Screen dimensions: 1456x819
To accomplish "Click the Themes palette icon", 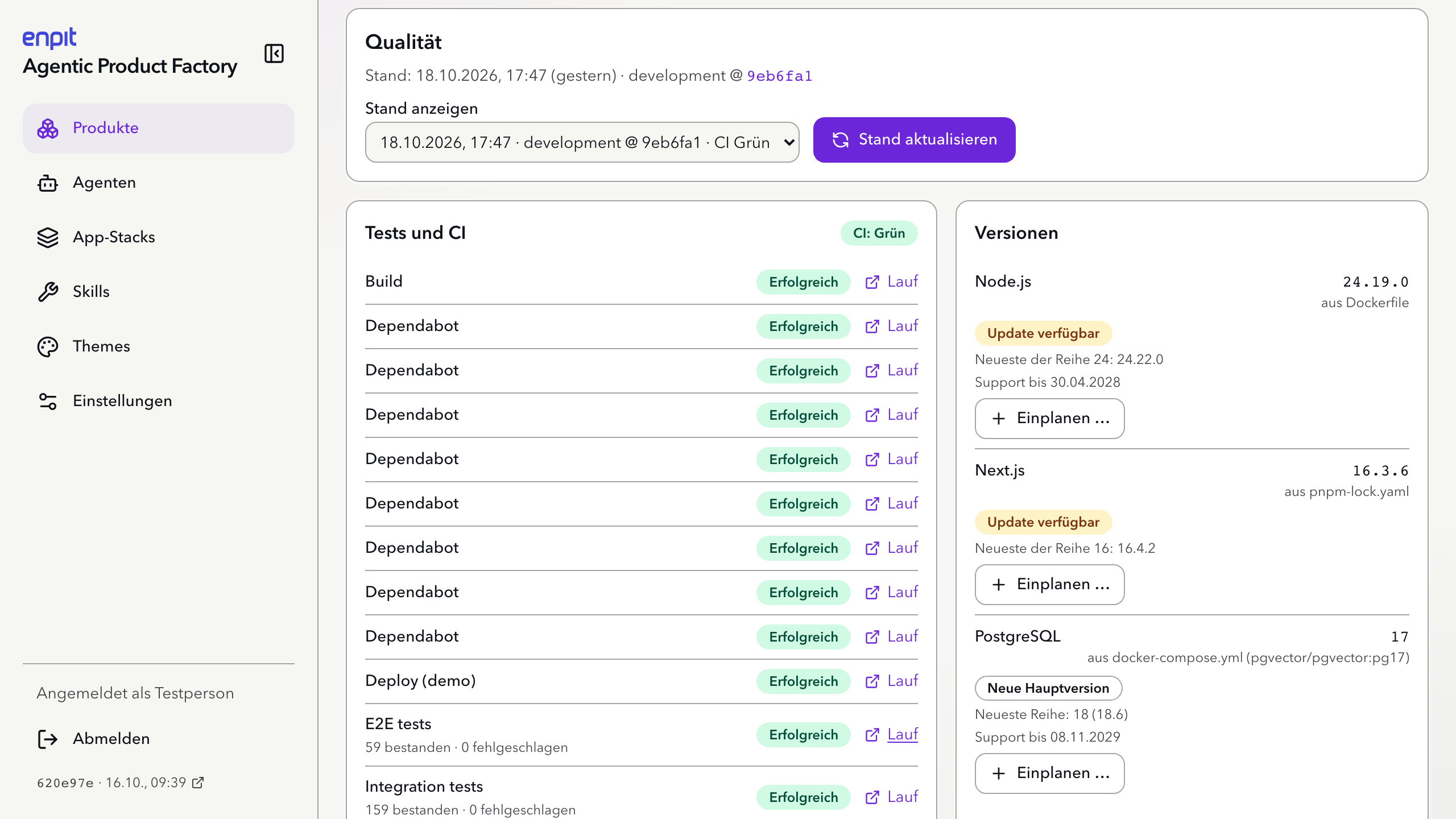I will 48,347.
